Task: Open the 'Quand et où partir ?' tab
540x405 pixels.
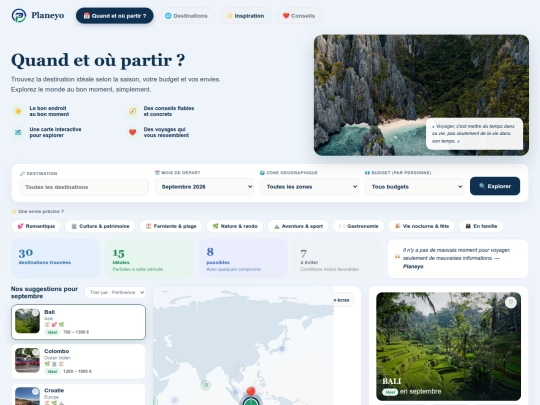Action: pos(115,16)
